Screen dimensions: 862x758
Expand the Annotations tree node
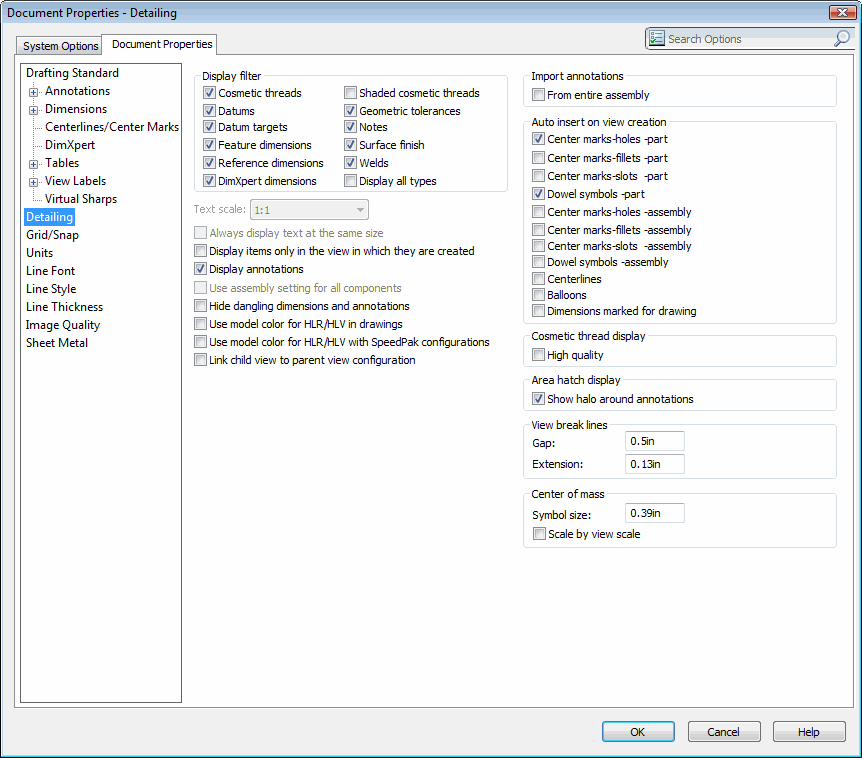click(x=34, y=92)
